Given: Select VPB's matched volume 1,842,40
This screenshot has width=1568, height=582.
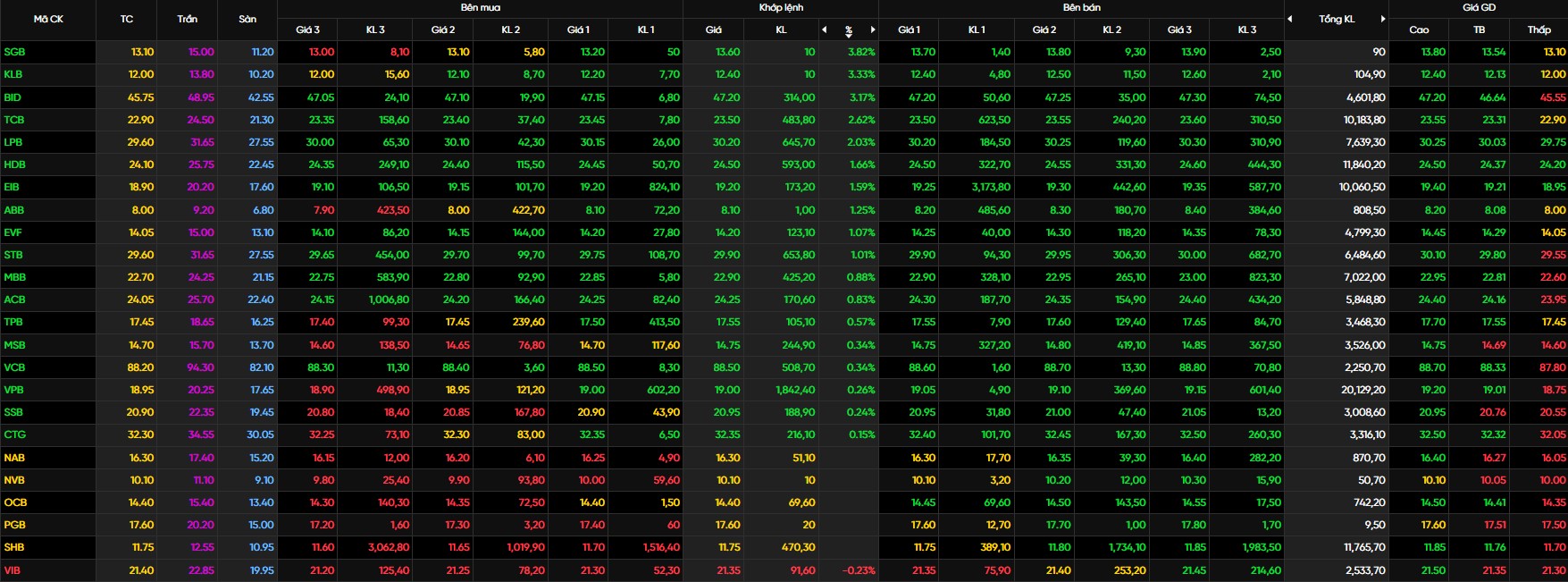Looking at the screenshot, I should click(x=795, y=390).
